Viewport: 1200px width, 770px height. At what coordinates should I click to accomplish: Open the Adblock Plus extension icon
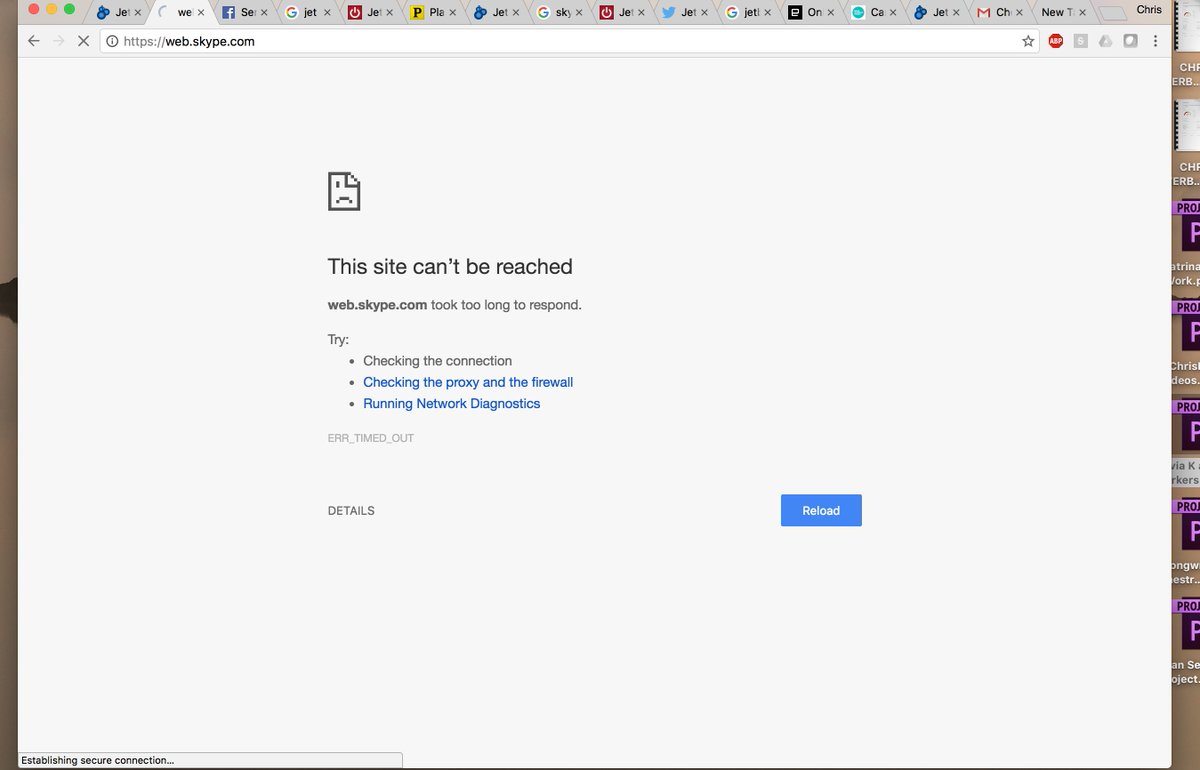(1056, 41)
